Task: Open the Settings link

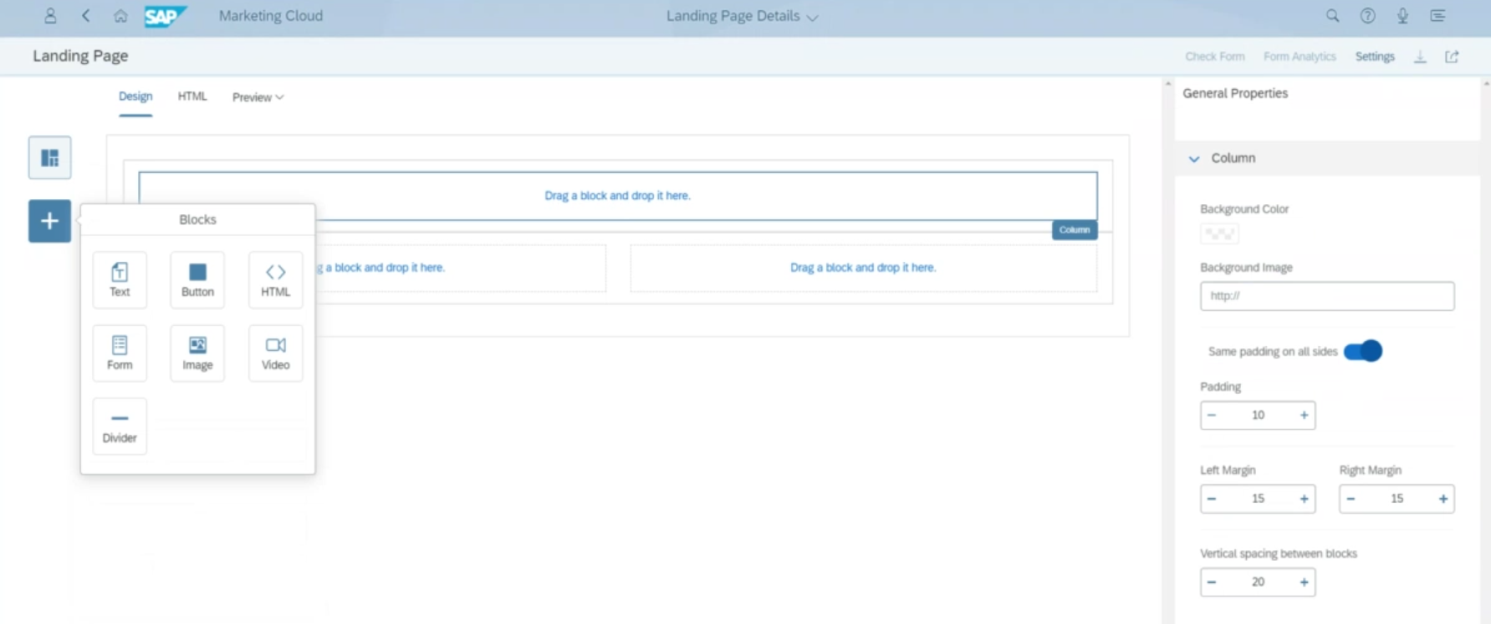Action: 1374,57
